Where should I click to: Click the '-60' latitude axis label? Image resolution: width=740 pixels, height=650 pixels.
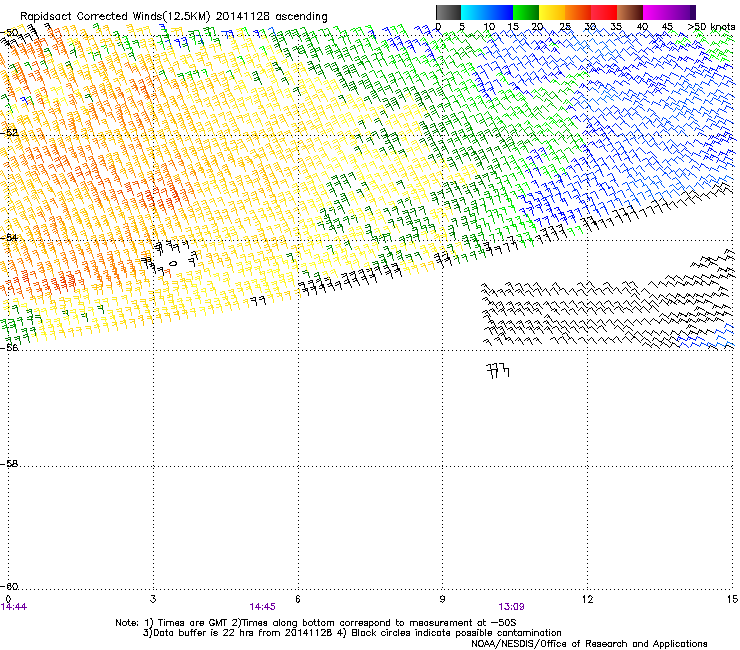(x=9, y=586)
